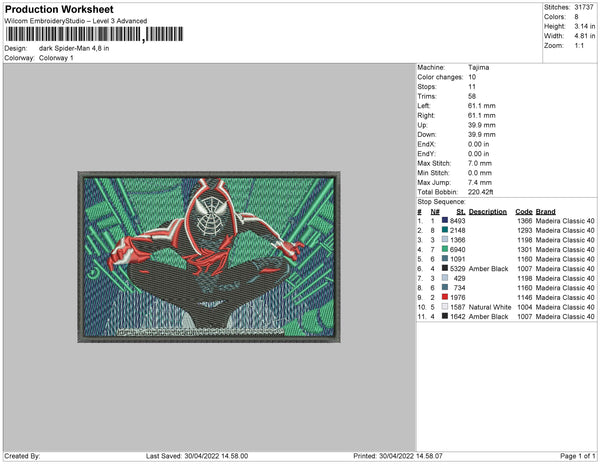600x464 pixels.
Task: Click 'Madeira Classic 40' brand in stop 1
Action: [x=565, y=221]
